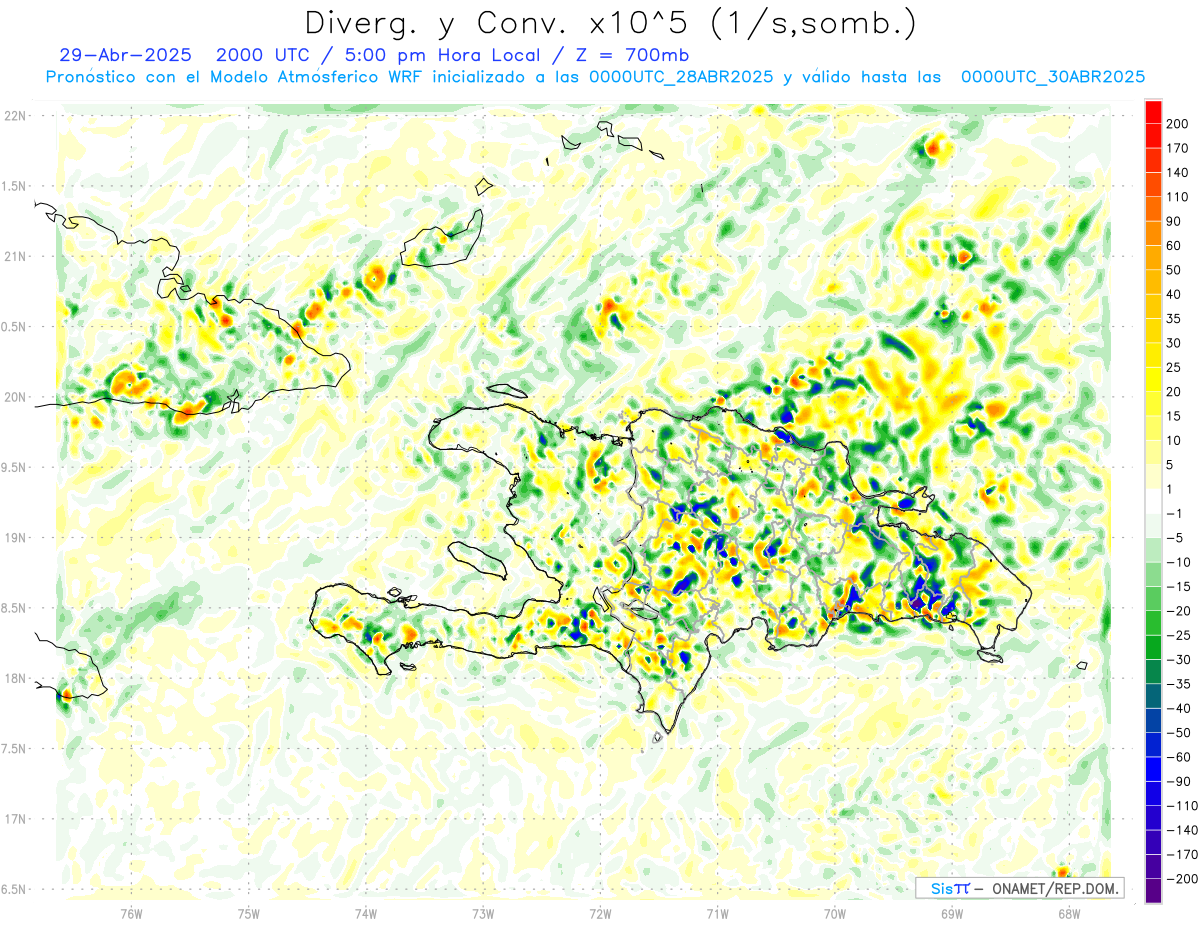
Task: Click the positive '15' color scale label
Action: click(1174, 416)
